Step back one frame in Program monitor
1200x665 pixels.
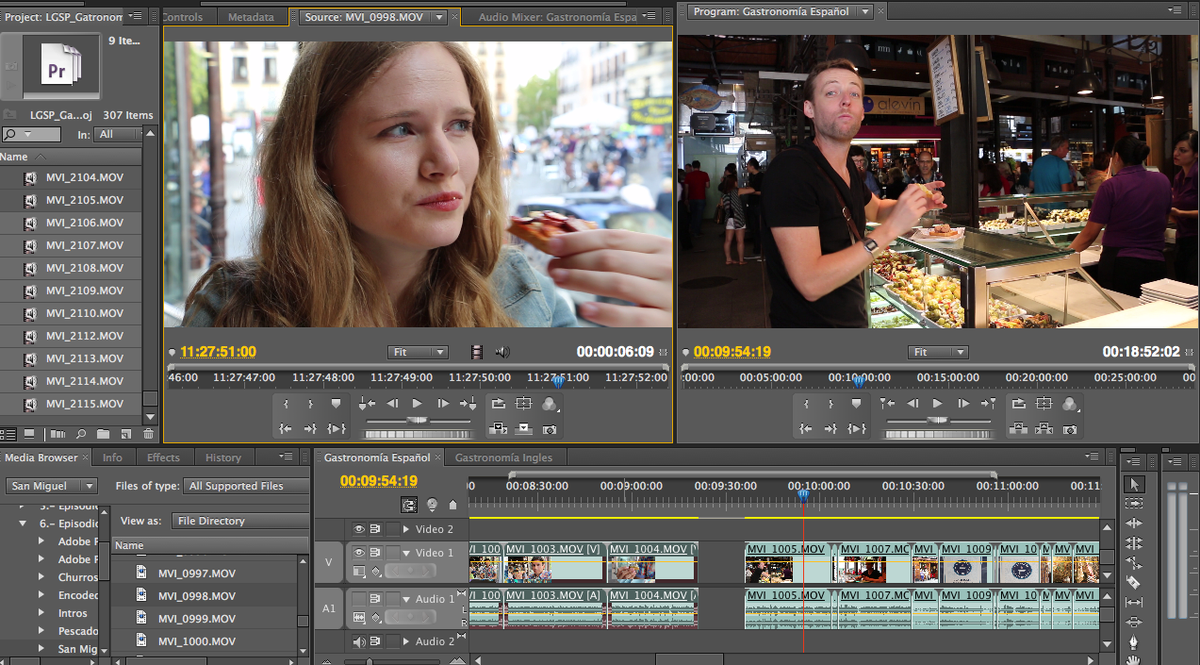tap(912, 404)
